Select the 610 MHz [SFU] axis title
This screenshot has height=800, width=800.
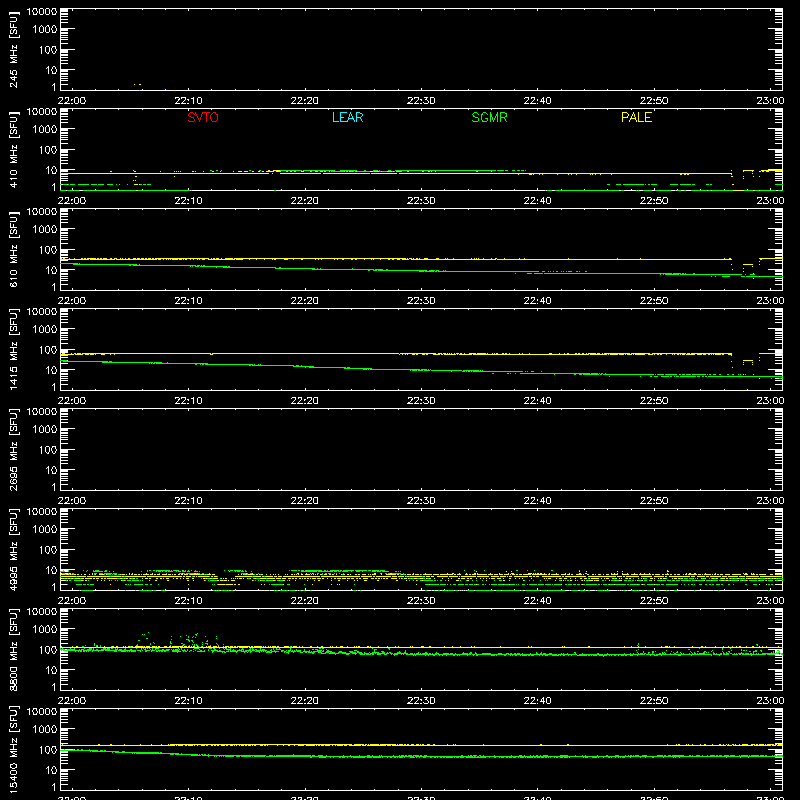click(x=13, y=249)
